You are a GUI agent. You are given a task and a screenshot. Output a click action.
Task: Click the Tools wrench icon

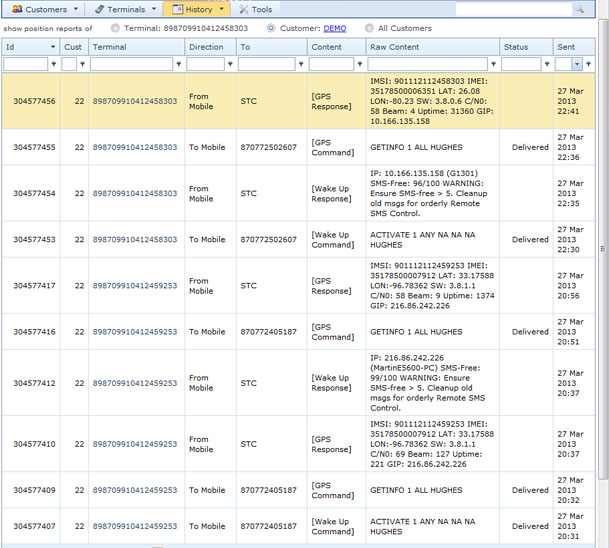pos(244,9)
